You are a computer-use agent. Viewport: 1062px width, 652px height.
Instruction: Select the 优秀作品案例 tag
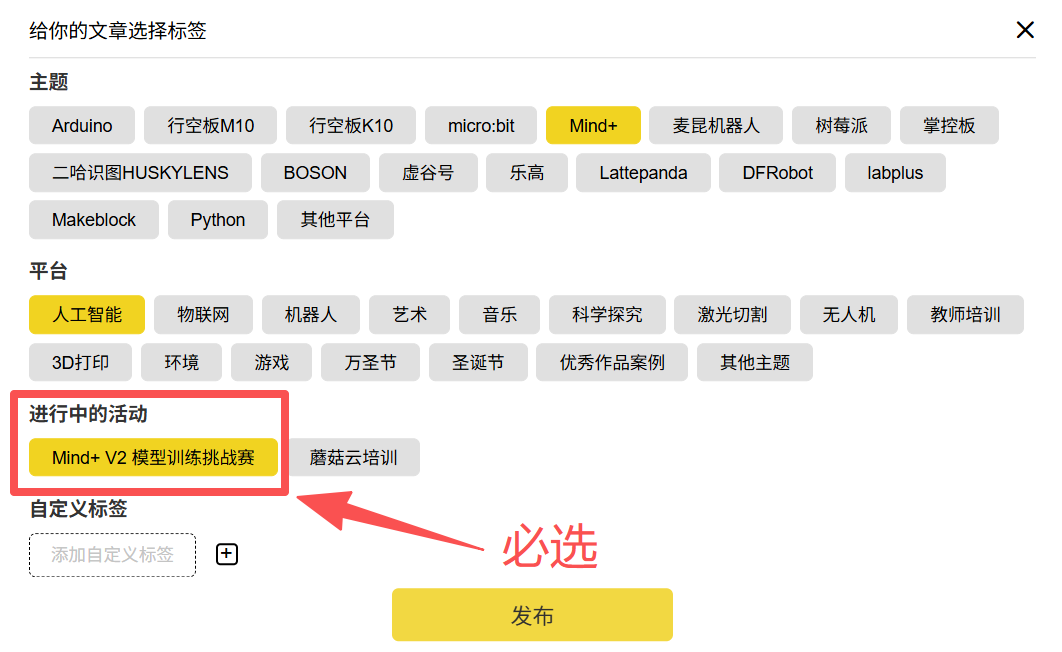(612, 362)
